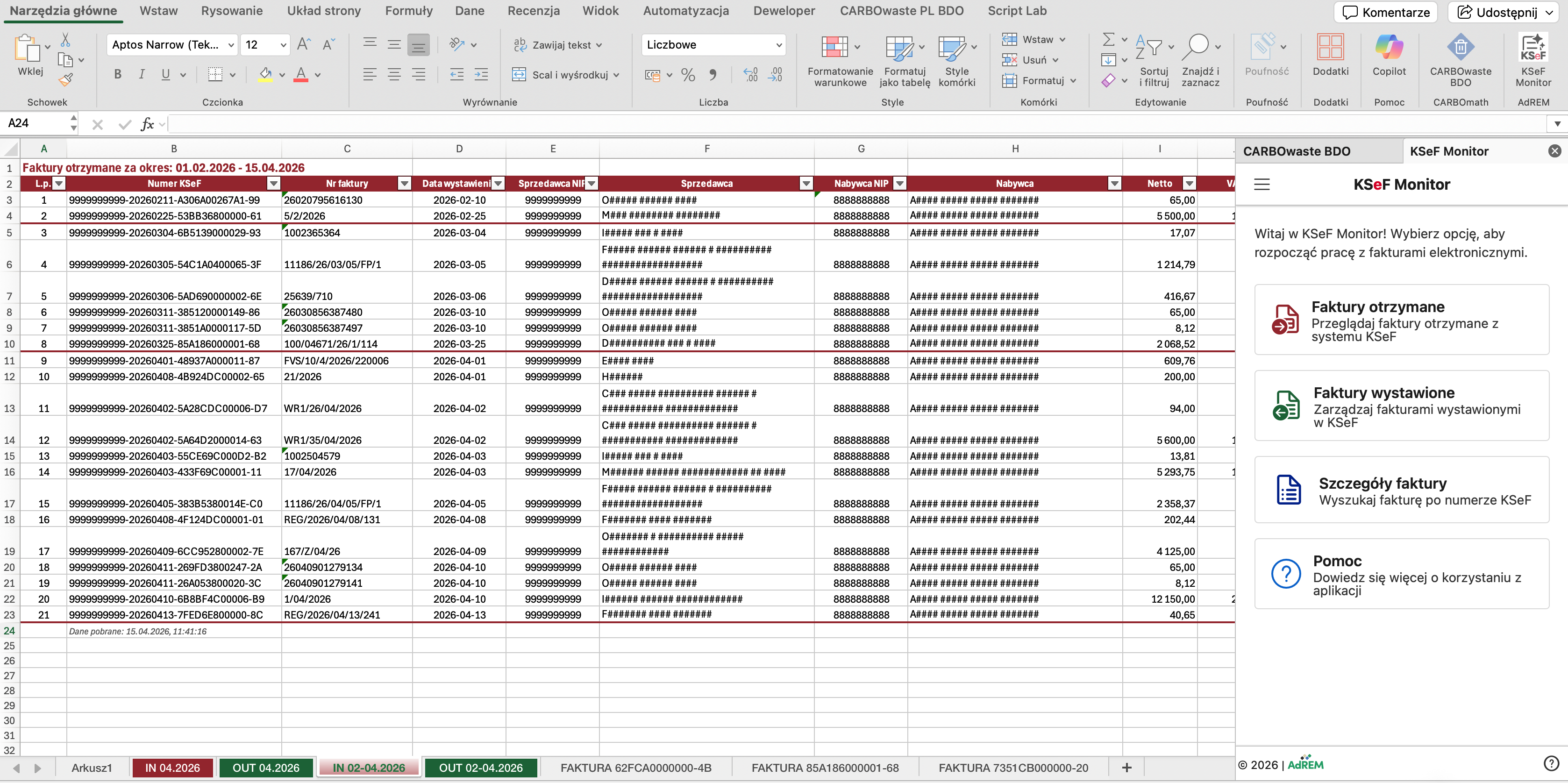The width and height of the screenshot is (1568, 783).
Task: Click the Format Painter brush icon
Action: [66, 80]
